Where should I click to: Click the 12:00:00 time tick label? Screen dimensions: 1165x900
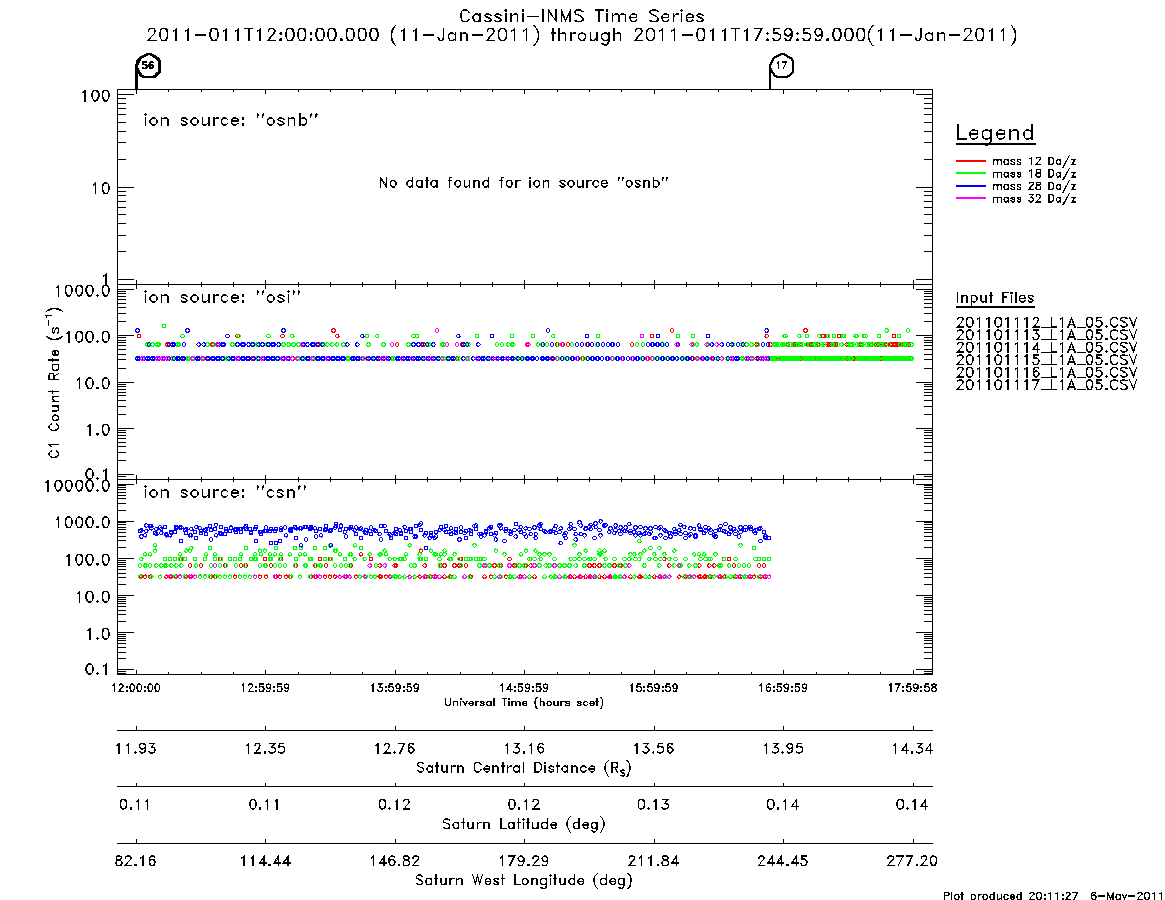click(136, 688)
